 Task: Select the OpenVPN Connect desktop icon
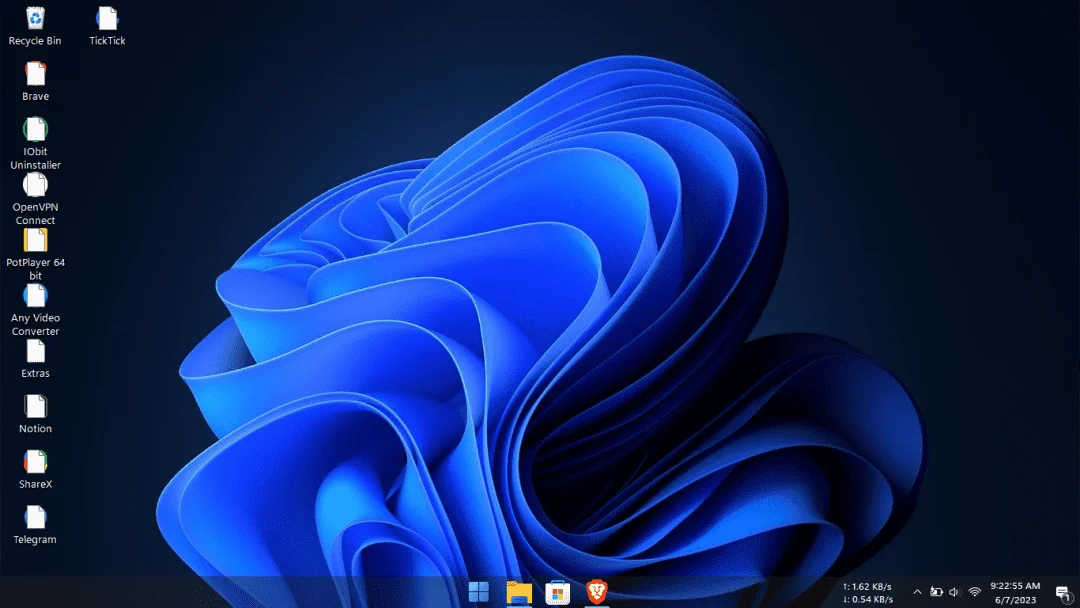(35, 199)
